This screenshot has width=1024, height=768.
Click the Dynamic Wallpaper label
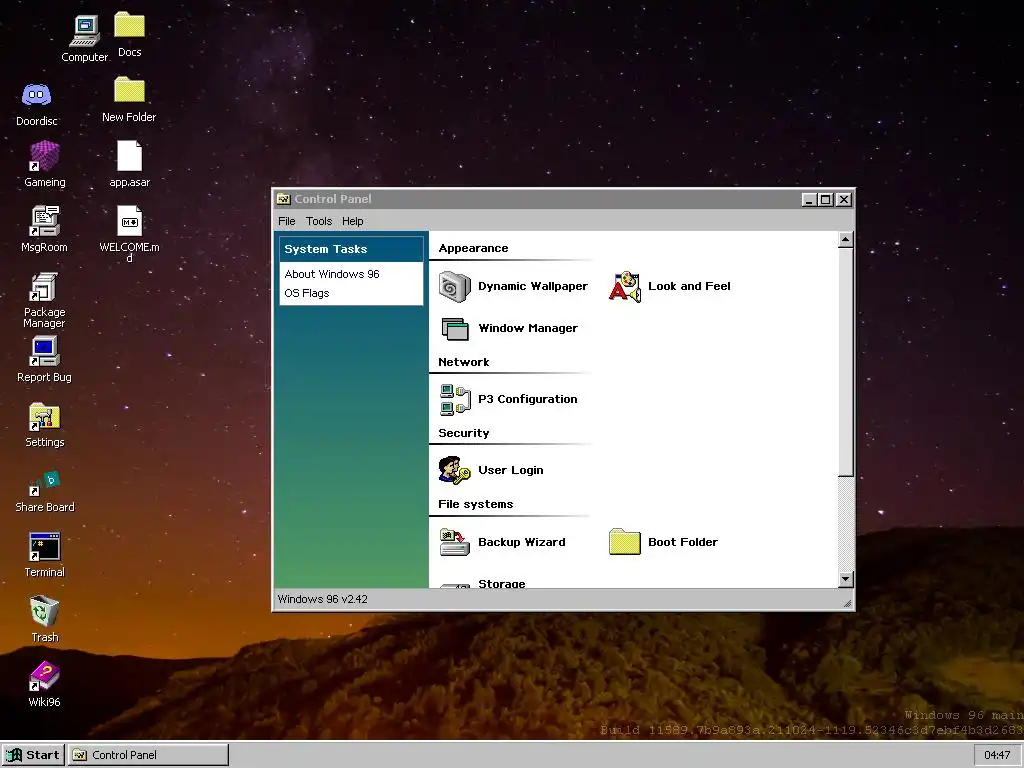point(533,286)
